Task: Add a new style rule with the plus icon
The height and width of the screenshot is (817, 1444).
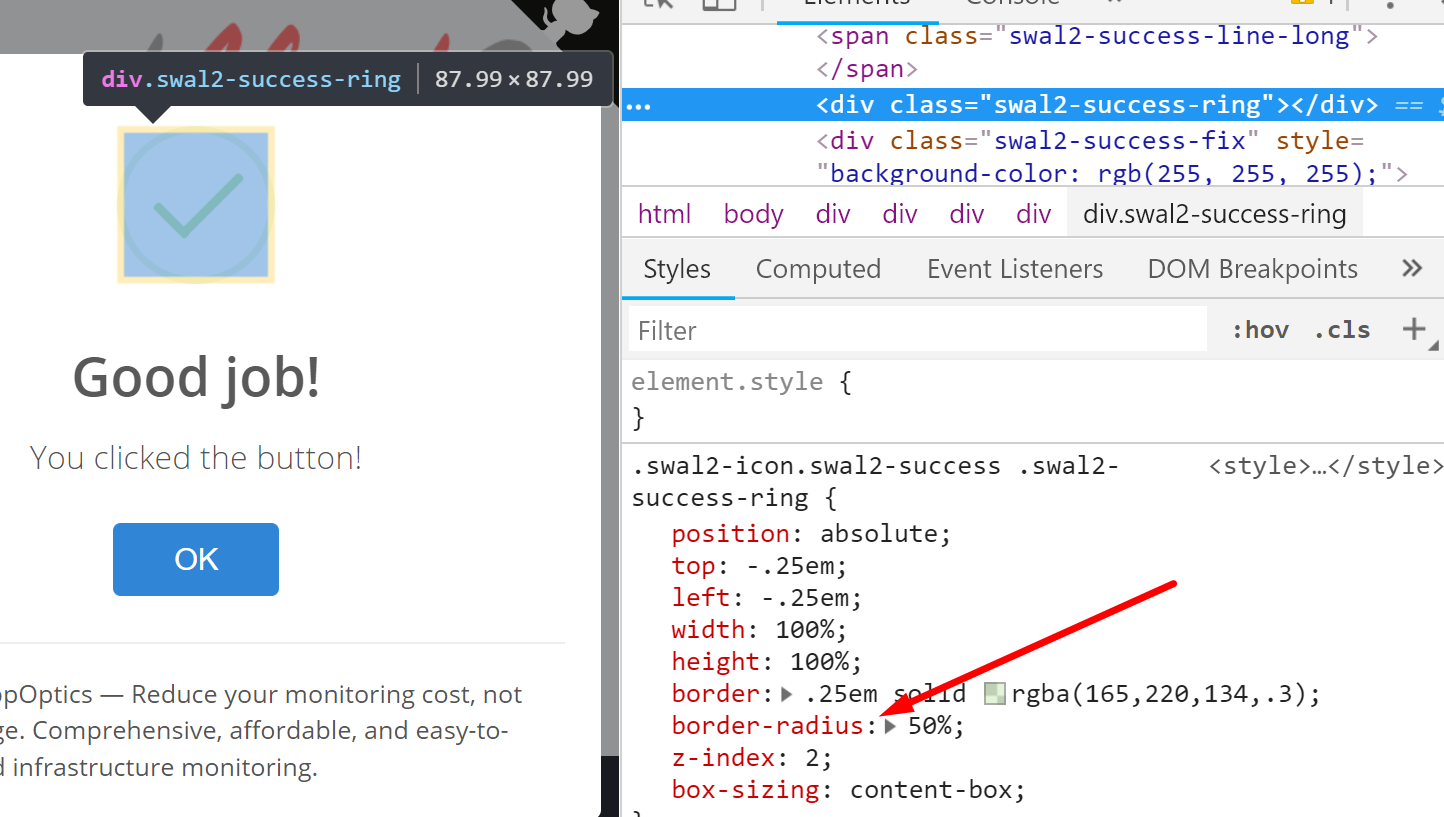Action: point(1415,328)
